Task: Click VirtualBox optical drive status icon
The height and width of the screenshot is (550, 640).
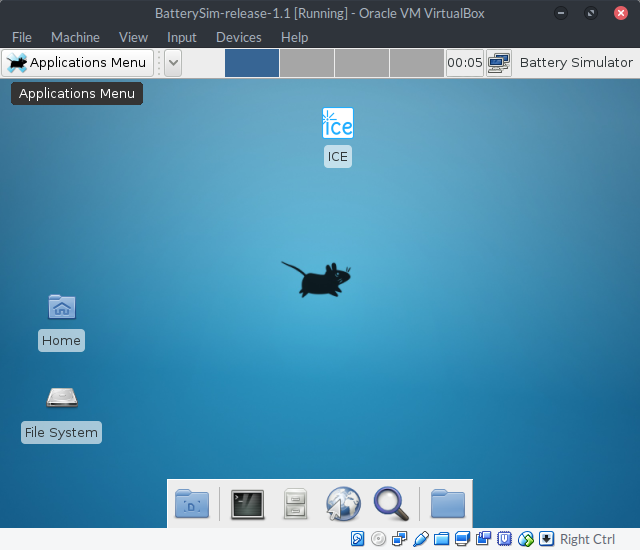Action: (x=378, y=539)
